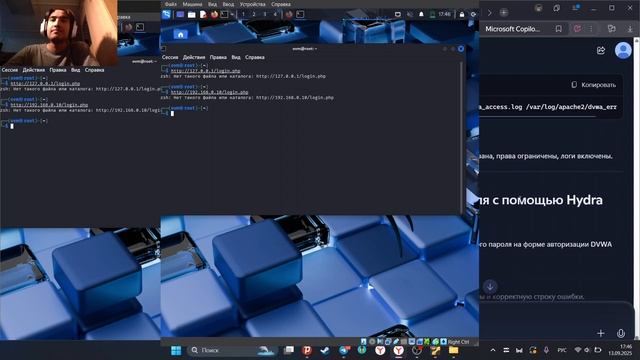Image resolution: width=640 pixels, height=360 pixels.
Task: Open VirtualBox Ввод menu
Action: (x=228, y=4)
